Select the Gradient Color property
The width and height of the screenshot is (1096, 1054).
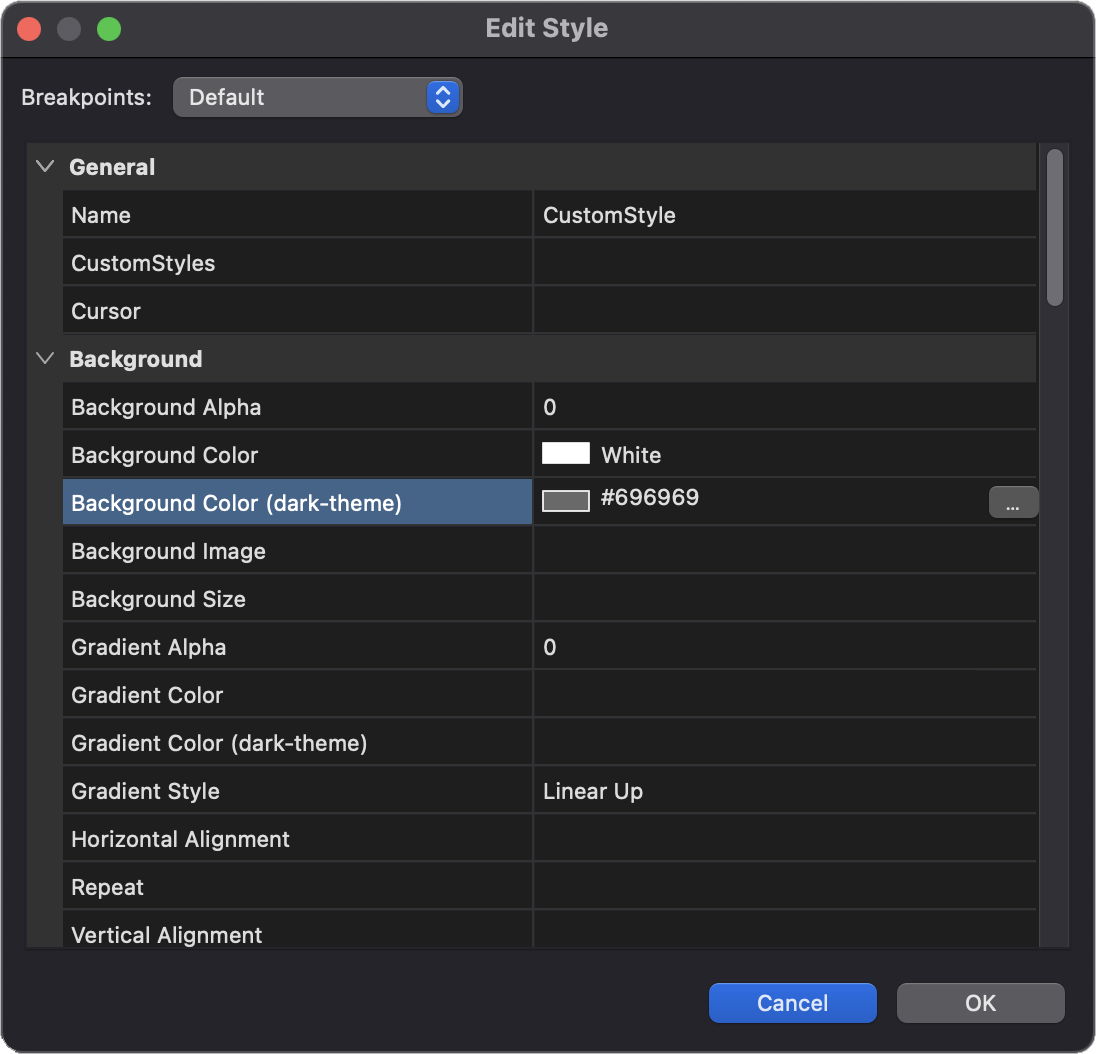[297, 695]
